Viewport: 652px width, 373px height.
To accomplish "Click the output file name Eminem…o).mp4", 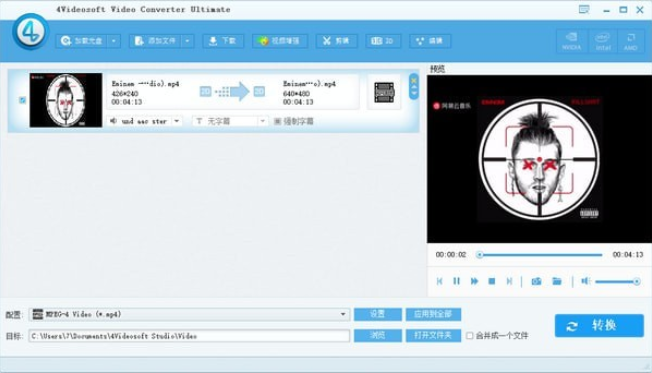I will point(309,84).
